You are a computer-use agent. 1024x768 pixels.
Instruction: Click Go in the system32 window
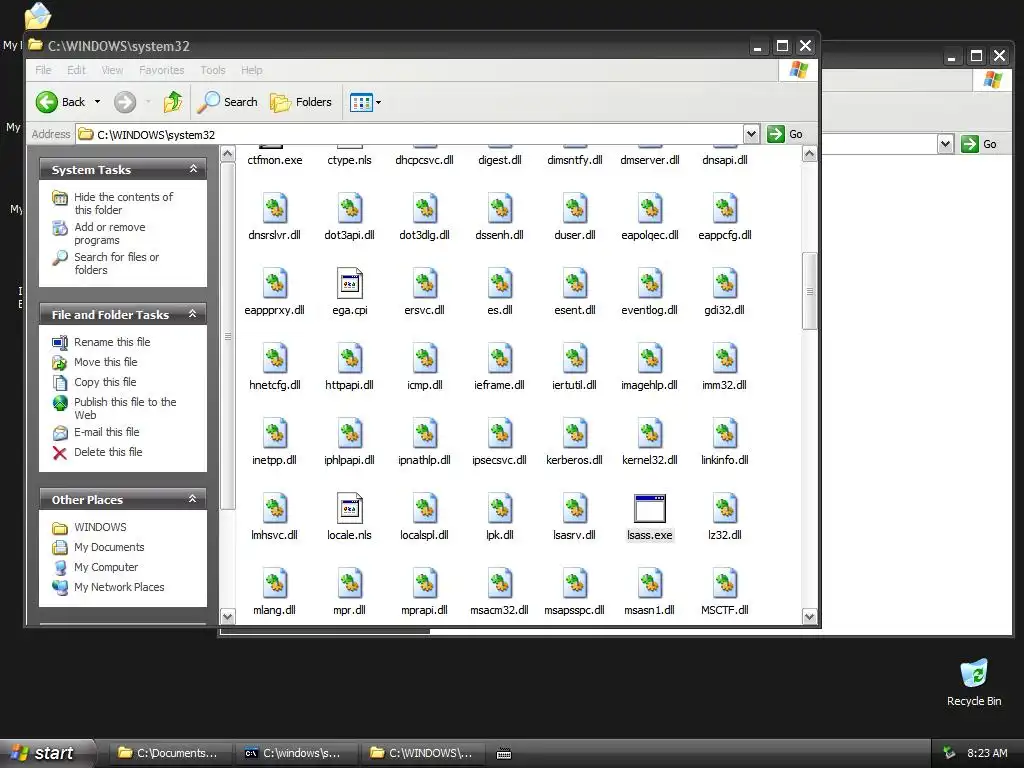[785, 134]
